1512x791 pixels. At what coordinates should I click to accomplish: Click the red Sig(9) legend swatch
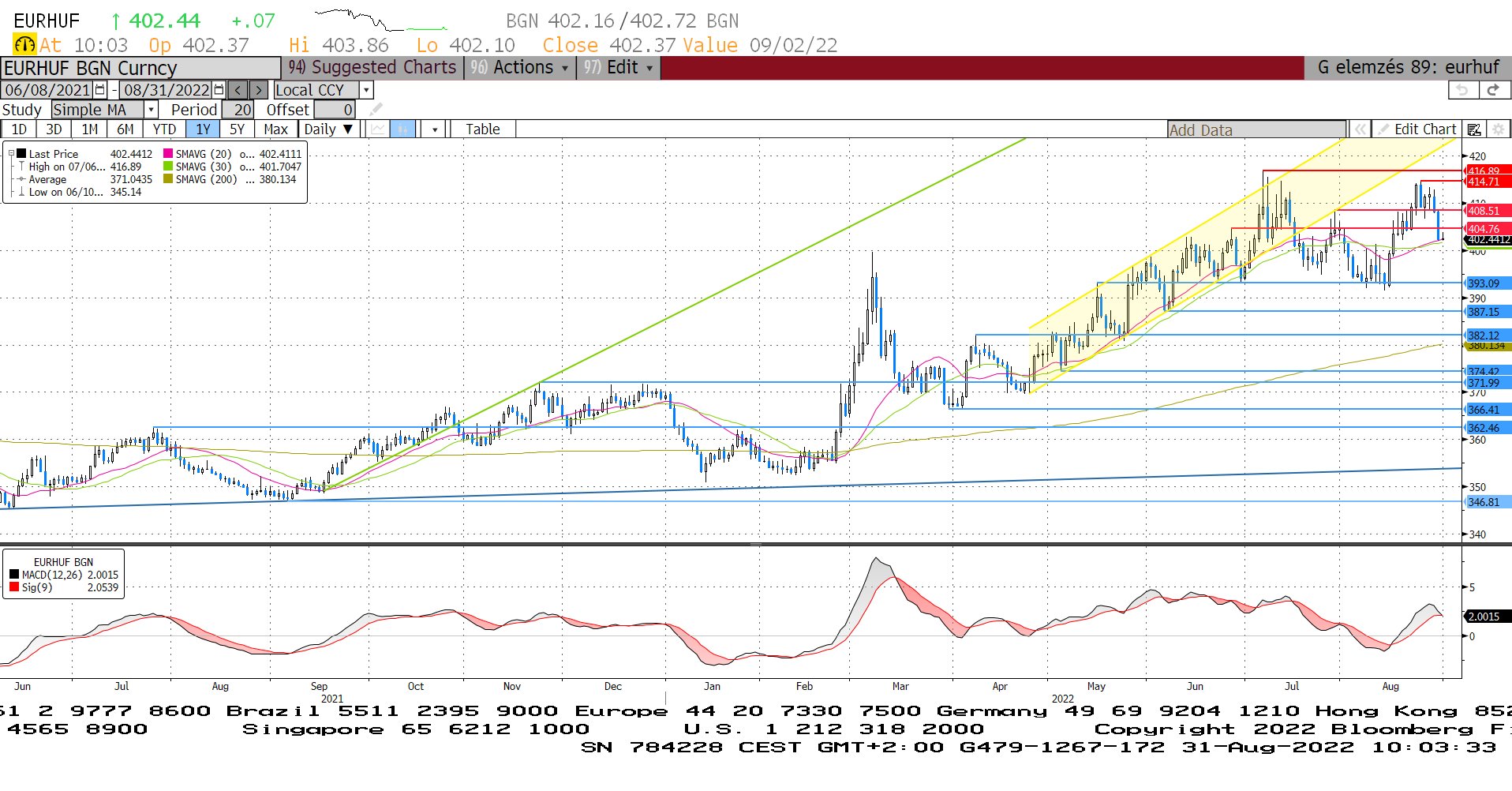click(14, 587)
